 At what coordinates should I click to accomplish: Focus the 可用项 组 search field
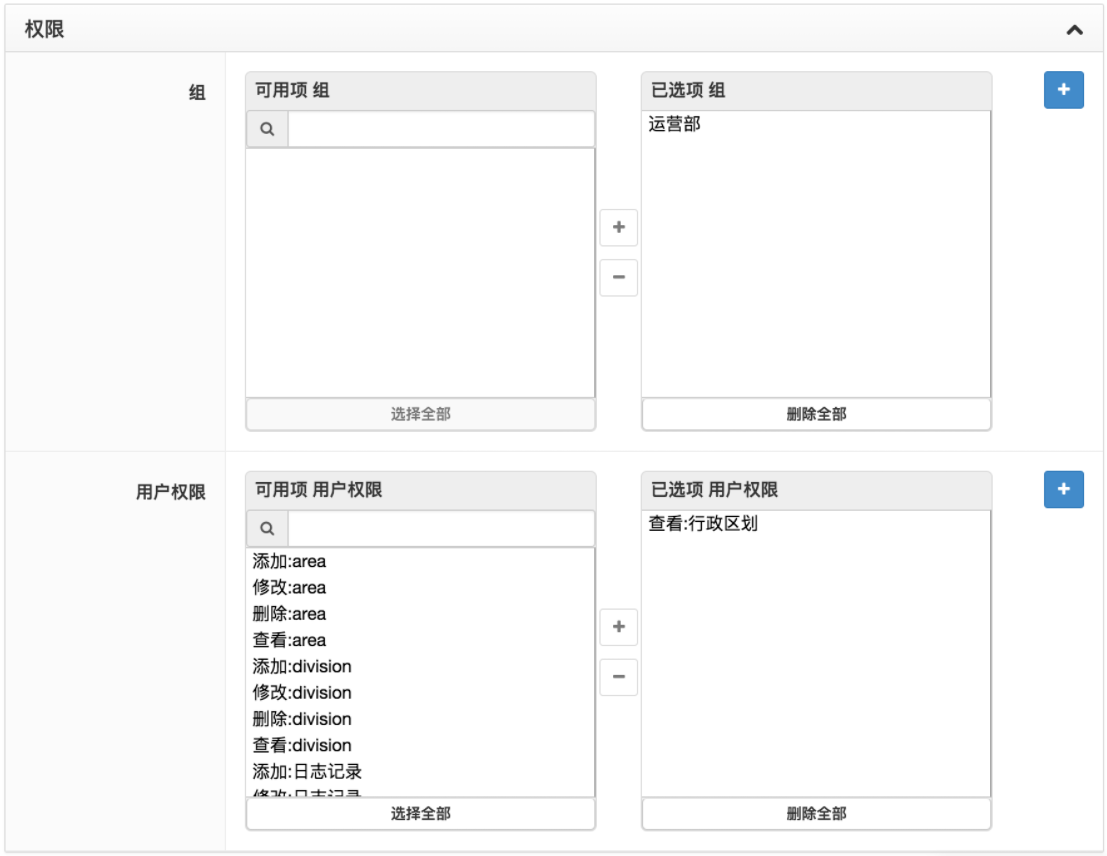click(x=441, y=129)
